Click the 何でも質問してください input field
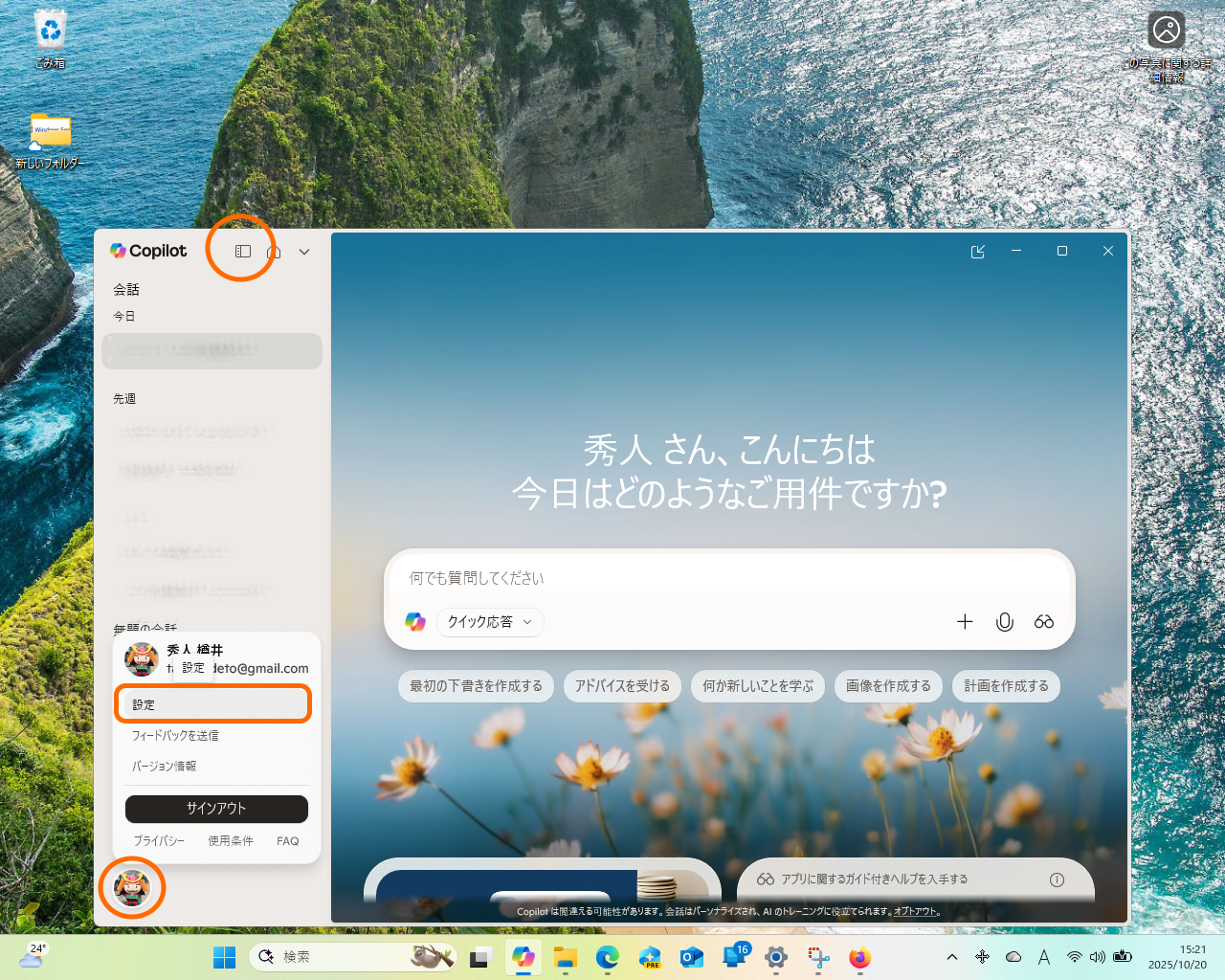Screen dimensions: 1225x980 [x=670, y=578]
